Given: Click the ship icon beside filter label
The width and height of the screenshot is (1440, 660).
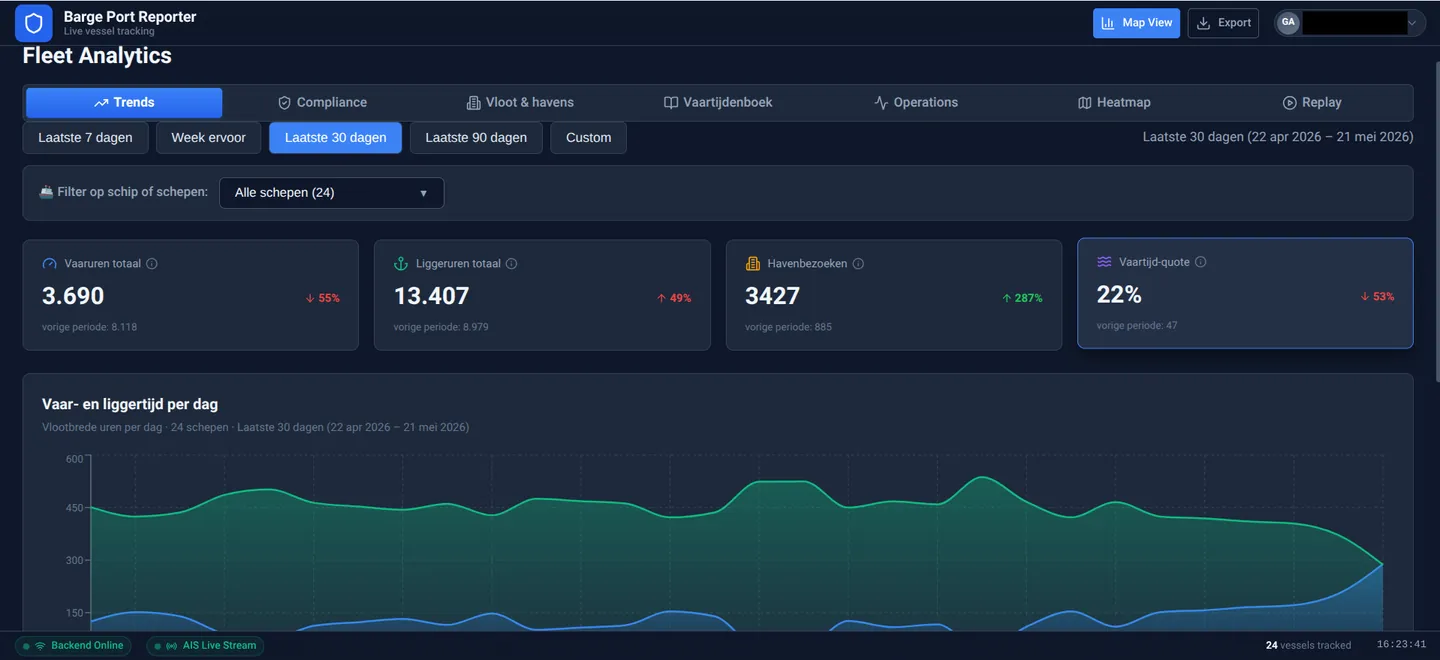Looking at the screenshot, I should (46, 192).
